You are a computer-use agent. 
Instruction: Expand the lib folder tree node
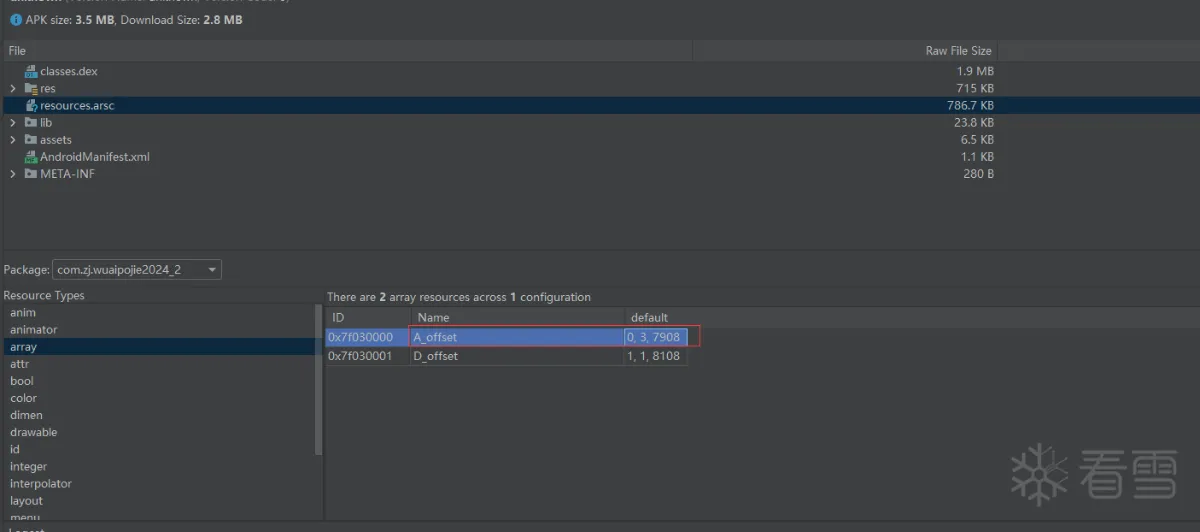pyautogui.click(x=12, y=123)
